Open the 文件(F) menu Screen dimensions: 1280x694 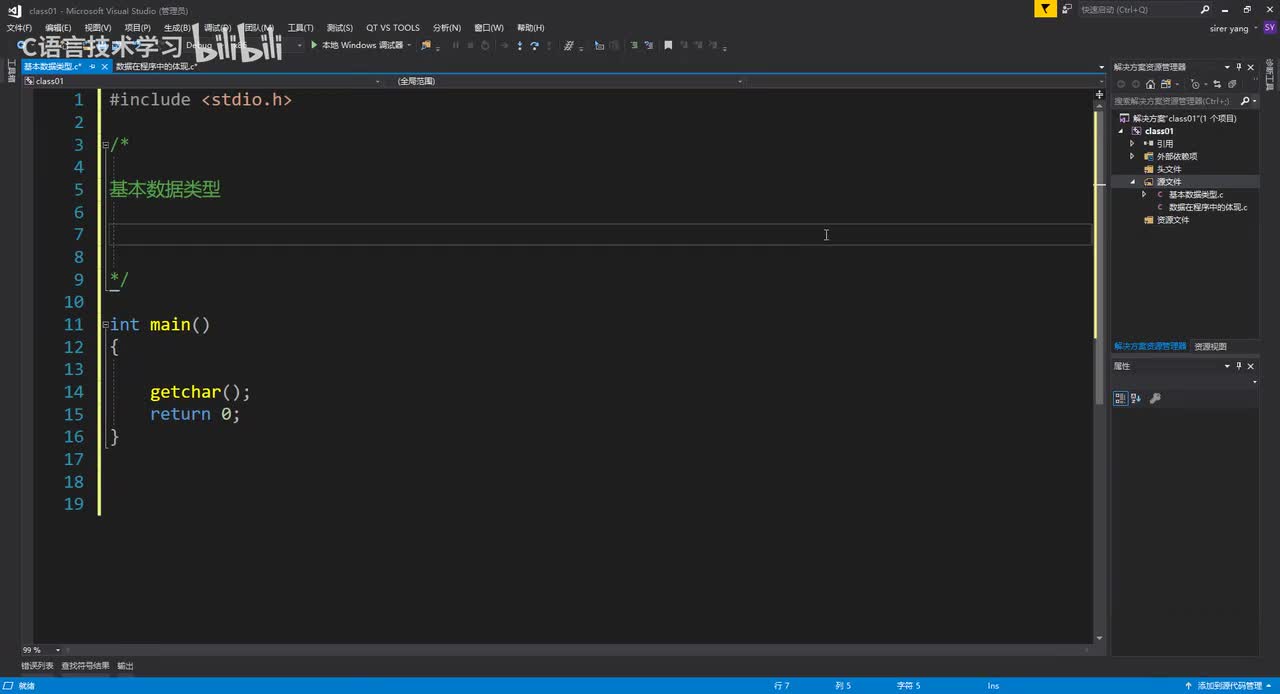click(x=19, y=28)
